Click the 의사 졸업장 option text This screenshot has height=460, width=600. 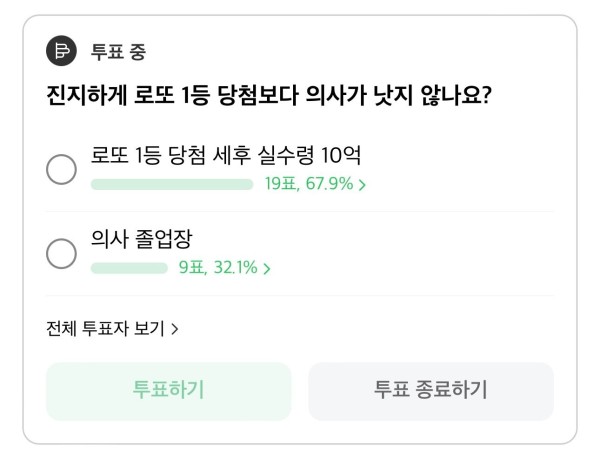pyautogui.click(x=141, y=239)
